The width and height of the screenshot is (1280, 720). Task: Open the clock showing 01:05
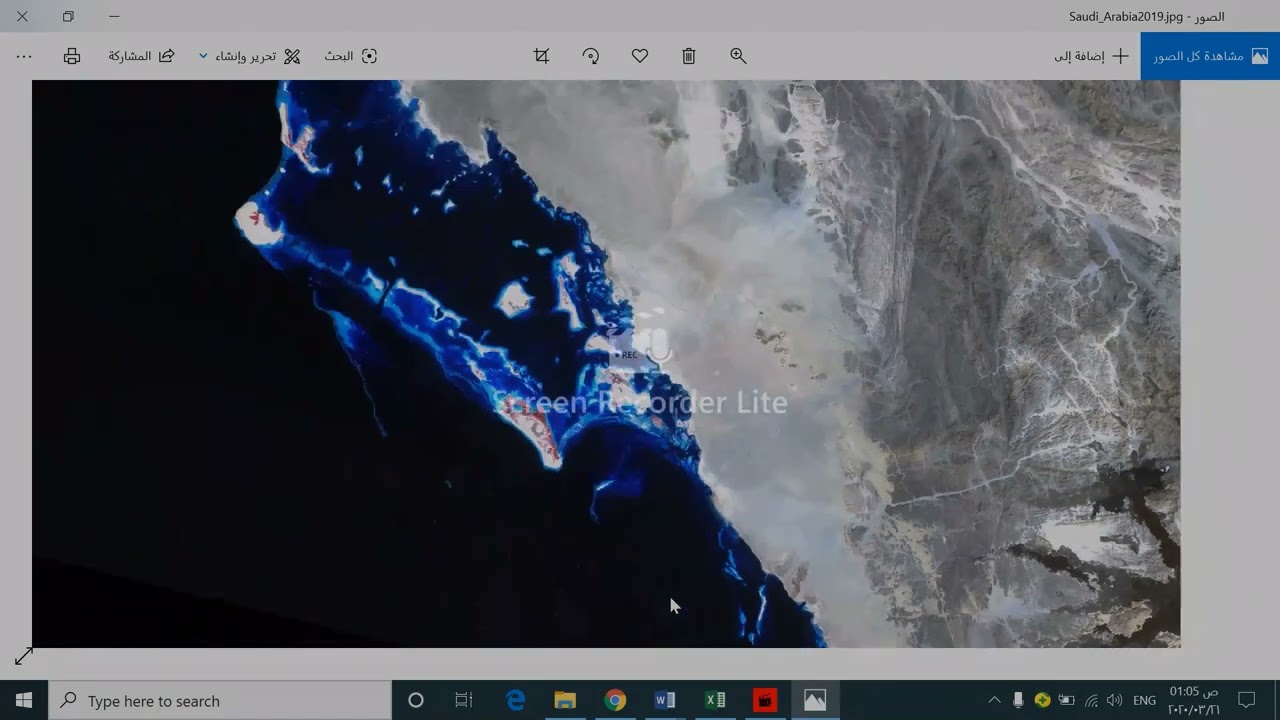pos(1194,700)
